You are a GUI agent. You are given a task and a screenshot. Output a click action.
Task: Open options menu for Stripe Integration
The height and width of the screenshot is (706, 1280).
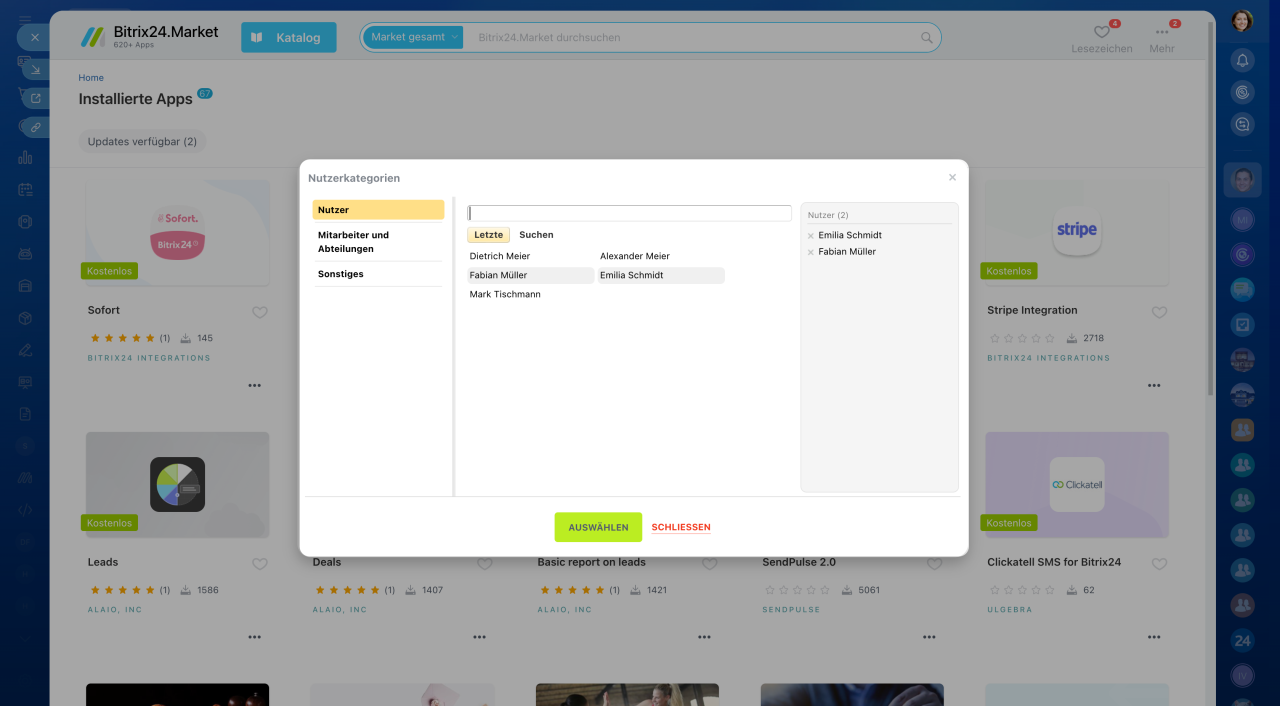pyautogui.click(x=1154, y=385)
